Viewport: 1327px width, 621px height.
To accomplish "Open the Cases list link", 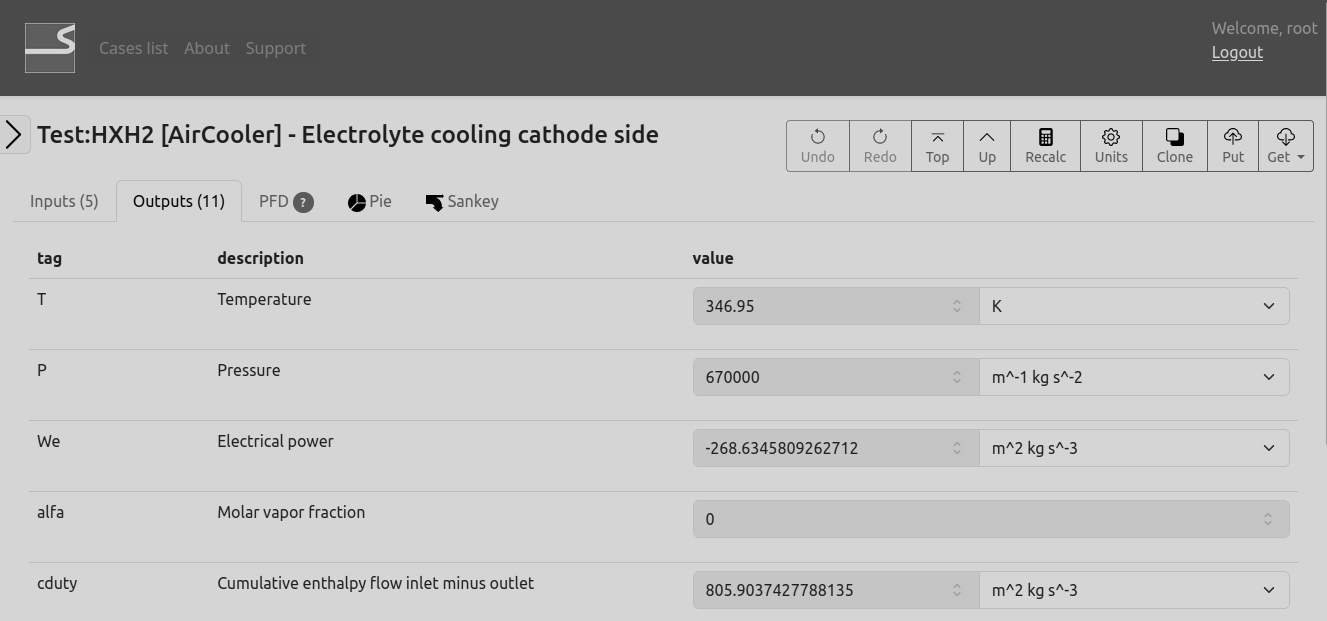I will click(x=133, y=48).
